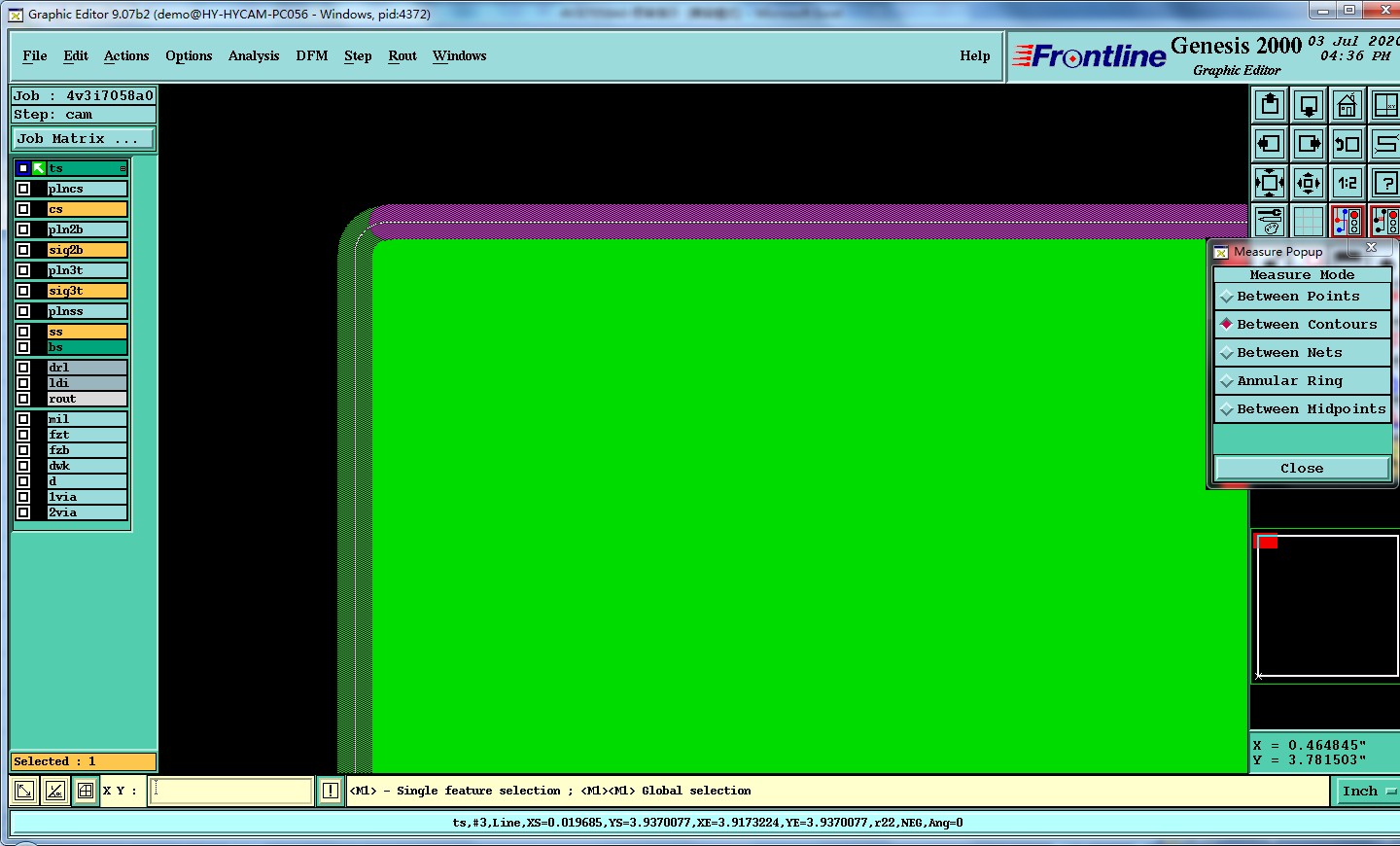Click the Job Matrix button

coord(83,139)
